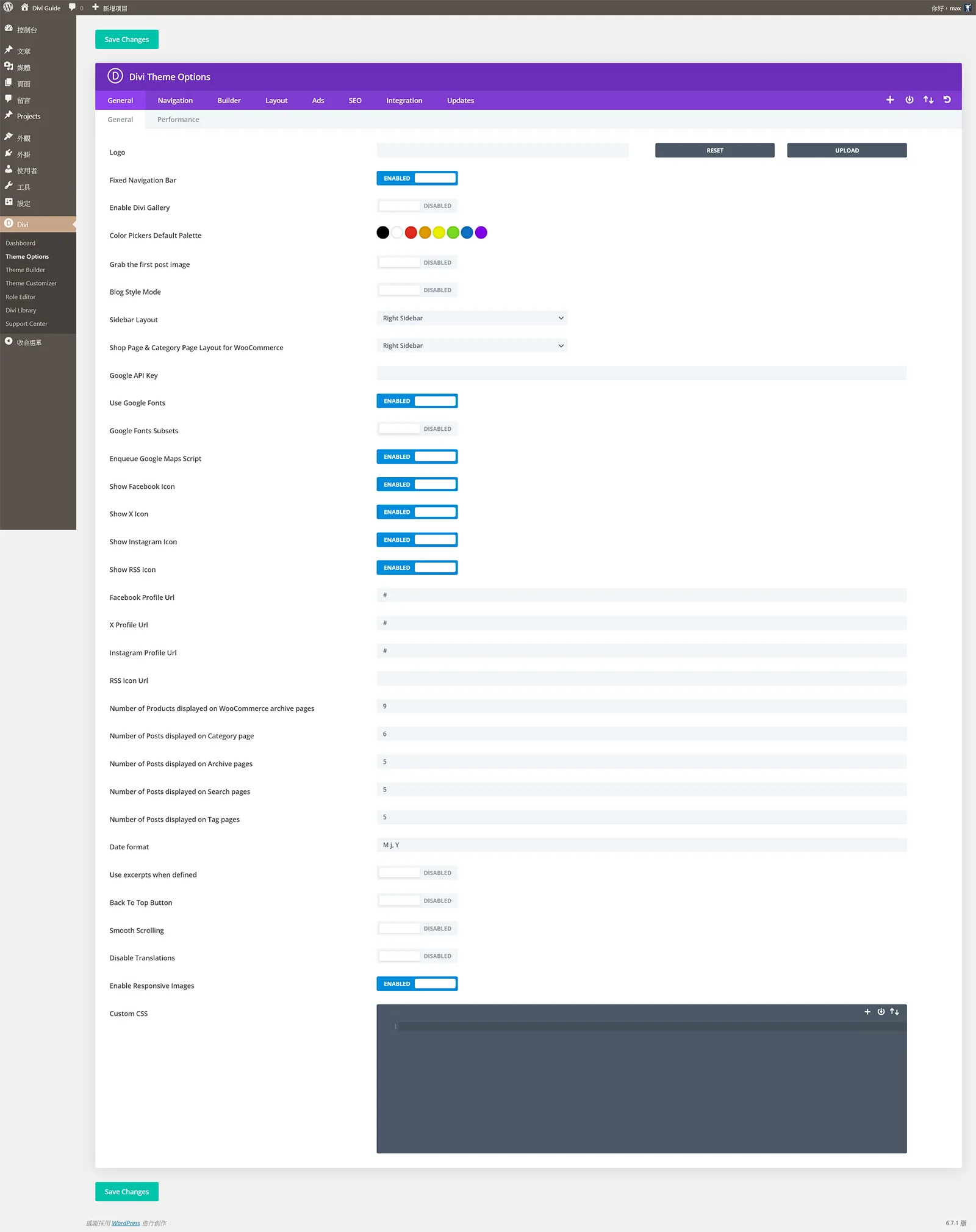
Task: Click the power icon in Theme Options header
Action: tap(909, 100)
